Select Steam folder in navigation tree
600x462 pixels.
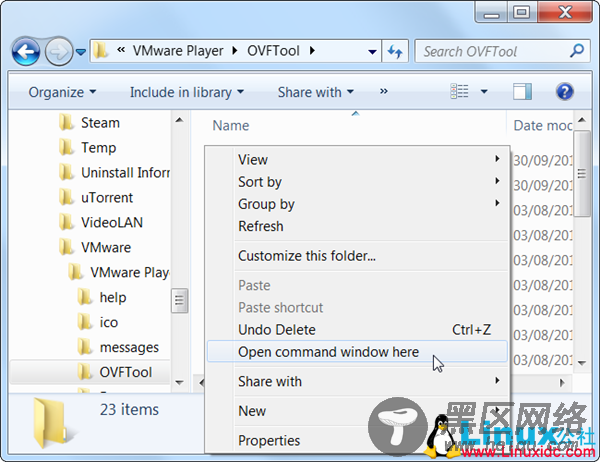coord(100,123)
